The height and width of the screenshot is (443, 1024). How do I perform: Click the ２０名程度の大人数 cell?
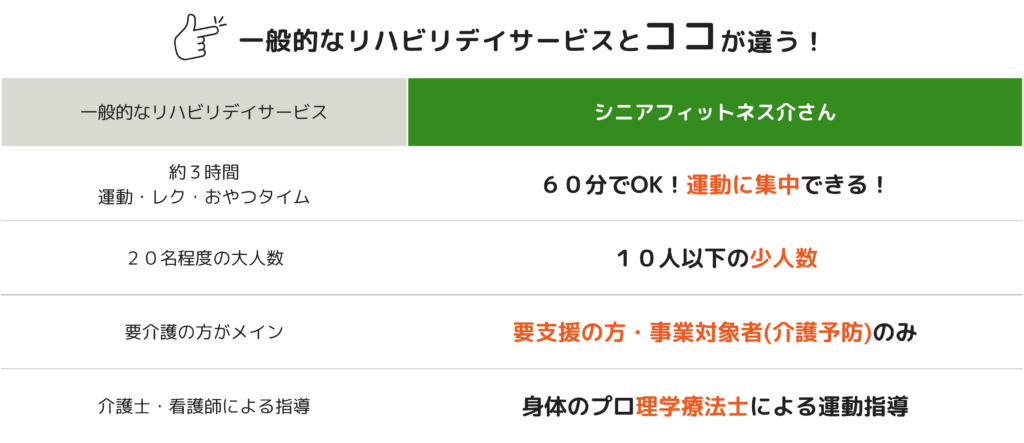[204, 258]
